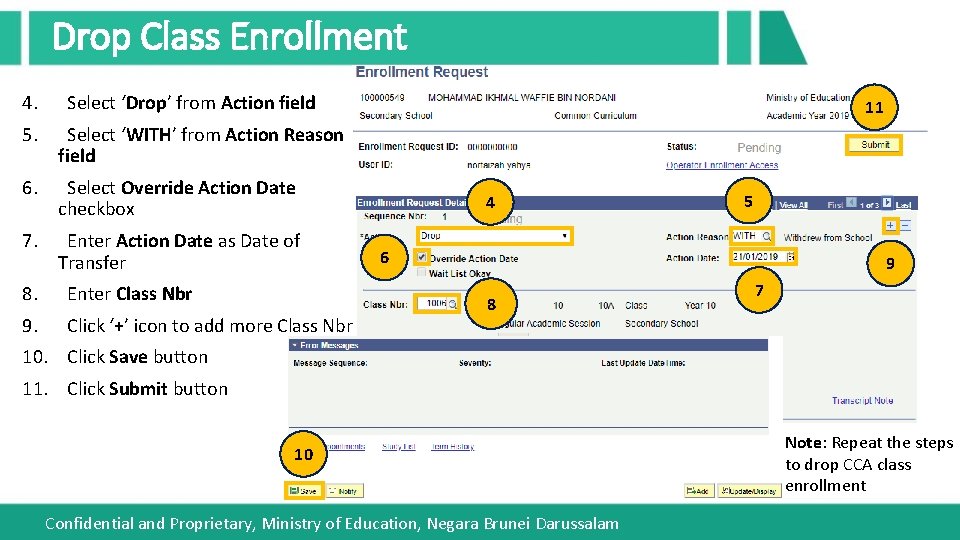This screenshot has height=540, width=960.
Task: Open the Class Nbr lookup magnifier
Action: click(x=453, y=304)
